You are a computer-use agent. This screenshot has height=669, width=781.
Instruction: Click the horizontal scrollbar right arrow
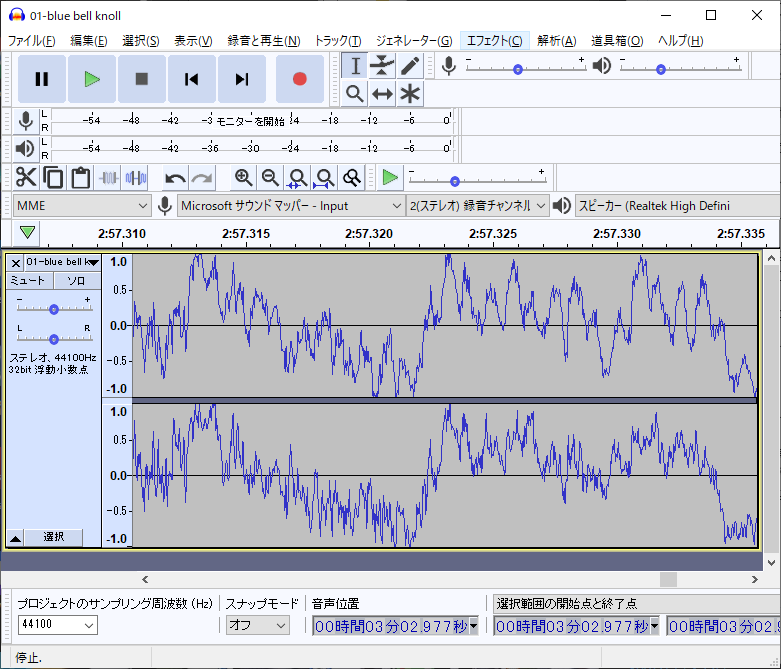(x=755, y=579)
